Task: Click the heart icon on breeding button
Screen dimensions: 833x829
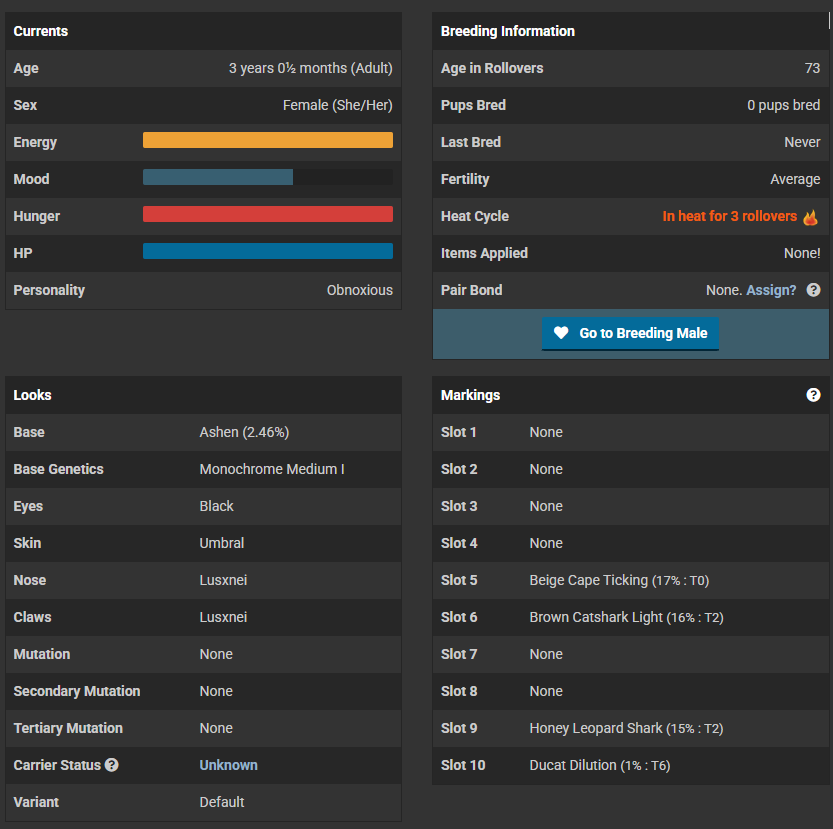Action: (x=561, y=333)
